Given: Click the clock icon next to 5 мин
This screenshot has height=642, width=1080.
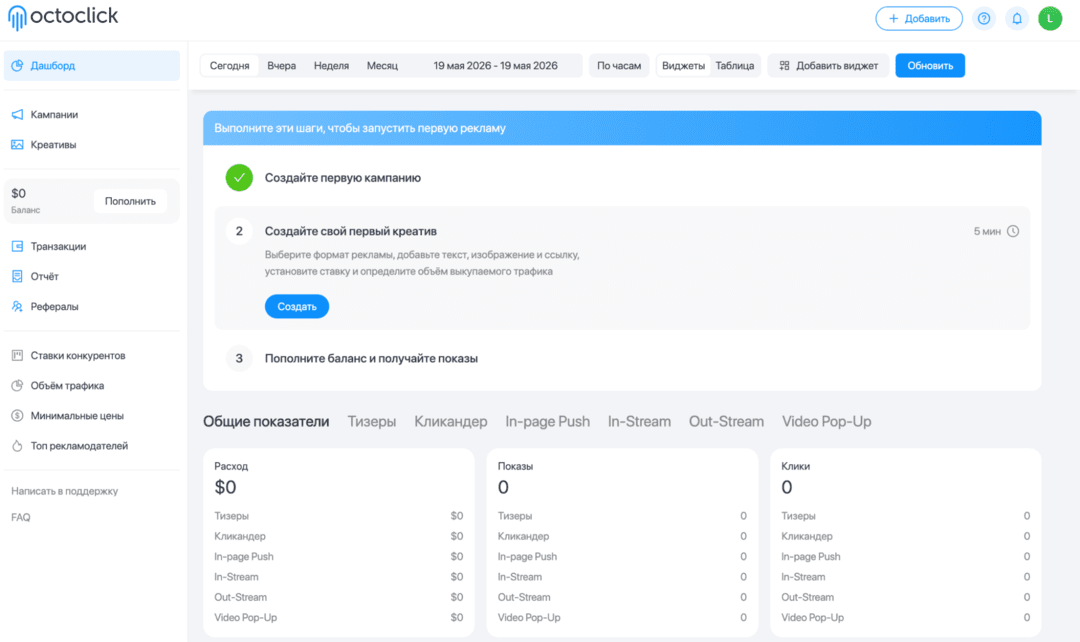Looking at the screenshot, I should click(x=1012, y=231).
